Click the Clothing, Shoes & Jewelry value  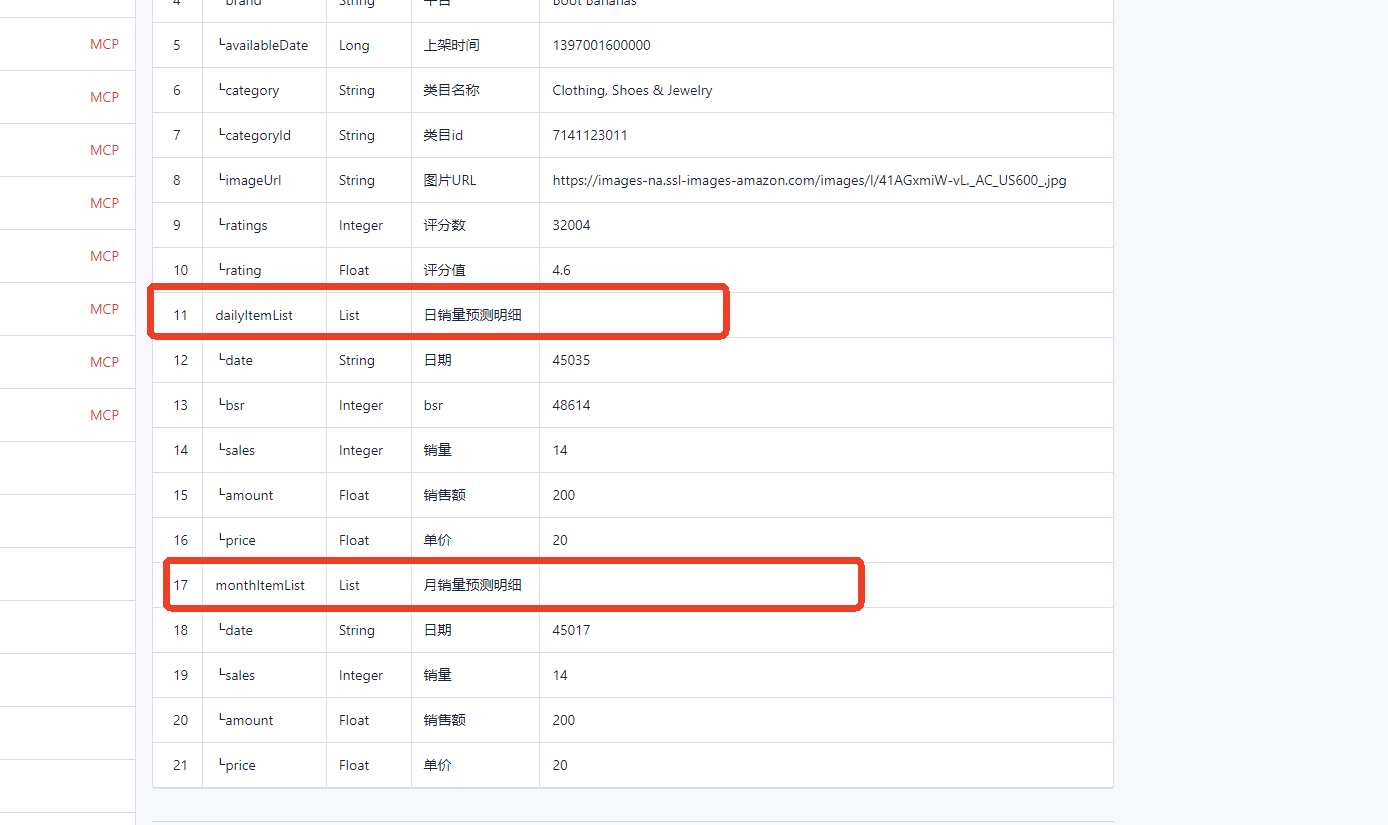coord(632,90)
